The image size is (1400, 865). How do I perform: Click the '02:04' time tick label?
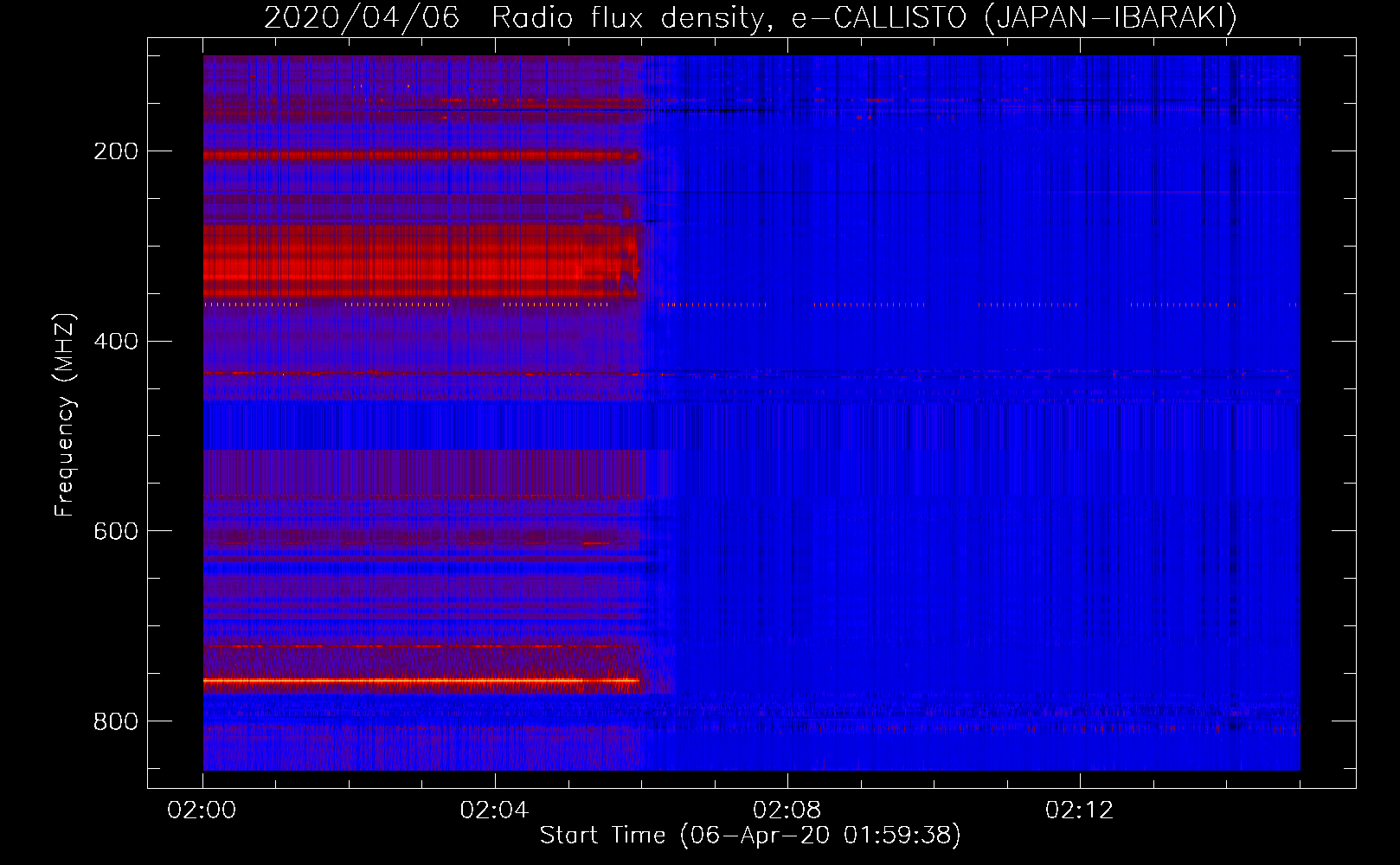coord(495,811)
